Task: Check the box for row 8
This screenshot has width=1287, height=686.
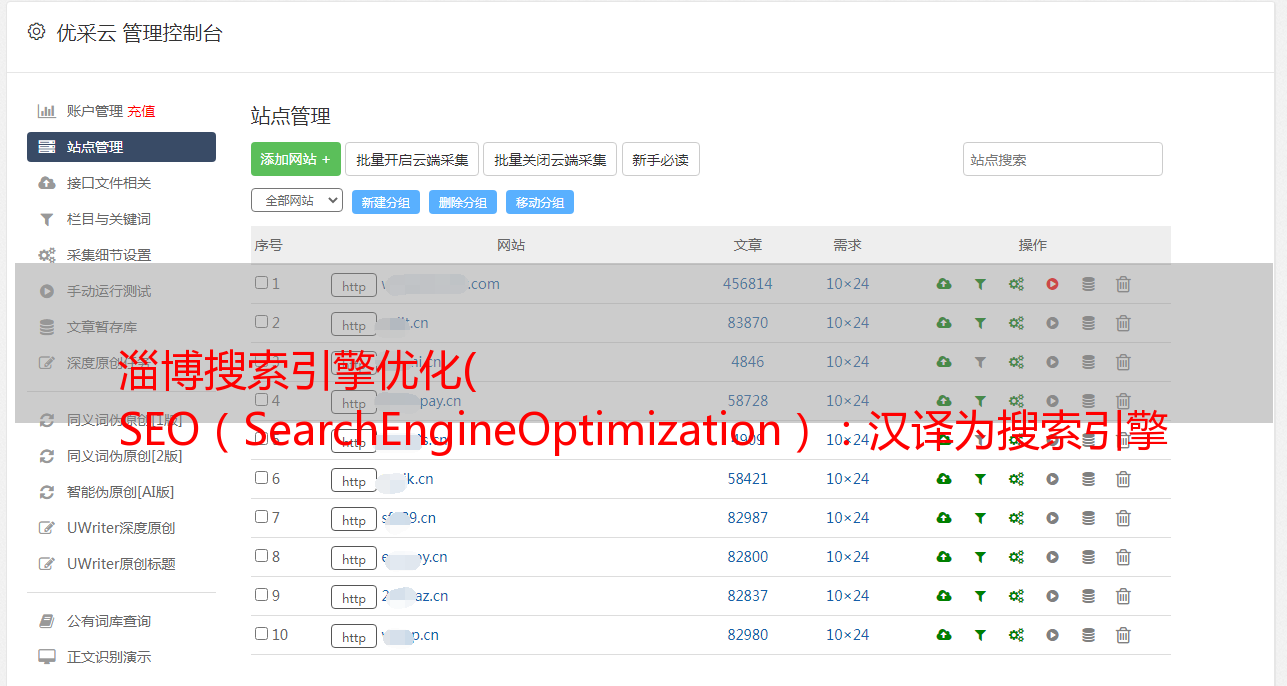Action: [x=261, y=556]
